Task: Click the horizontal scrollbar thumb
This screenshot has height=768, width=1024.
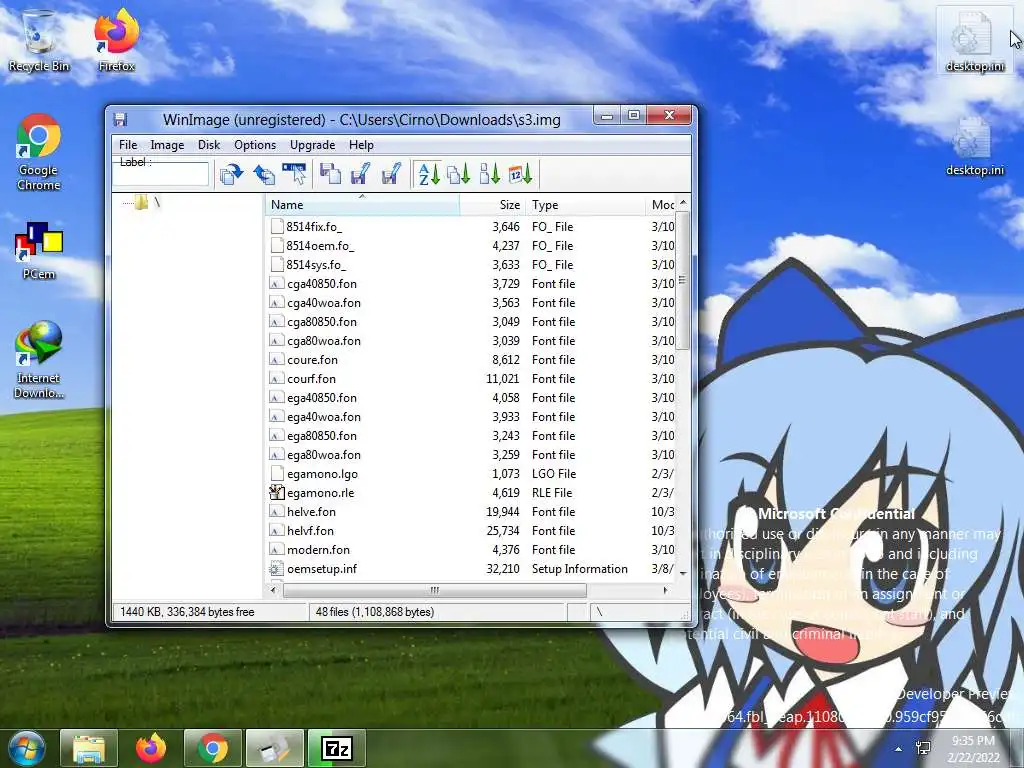Action: pos(434,590)
